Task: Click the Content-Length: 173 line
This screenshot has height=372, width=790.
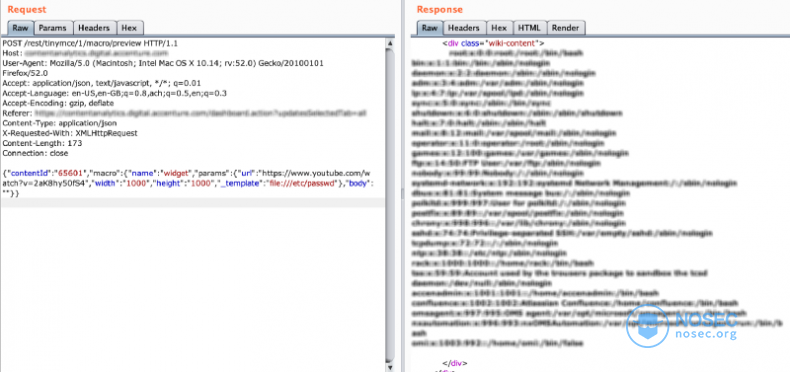Action: (42, 143)
